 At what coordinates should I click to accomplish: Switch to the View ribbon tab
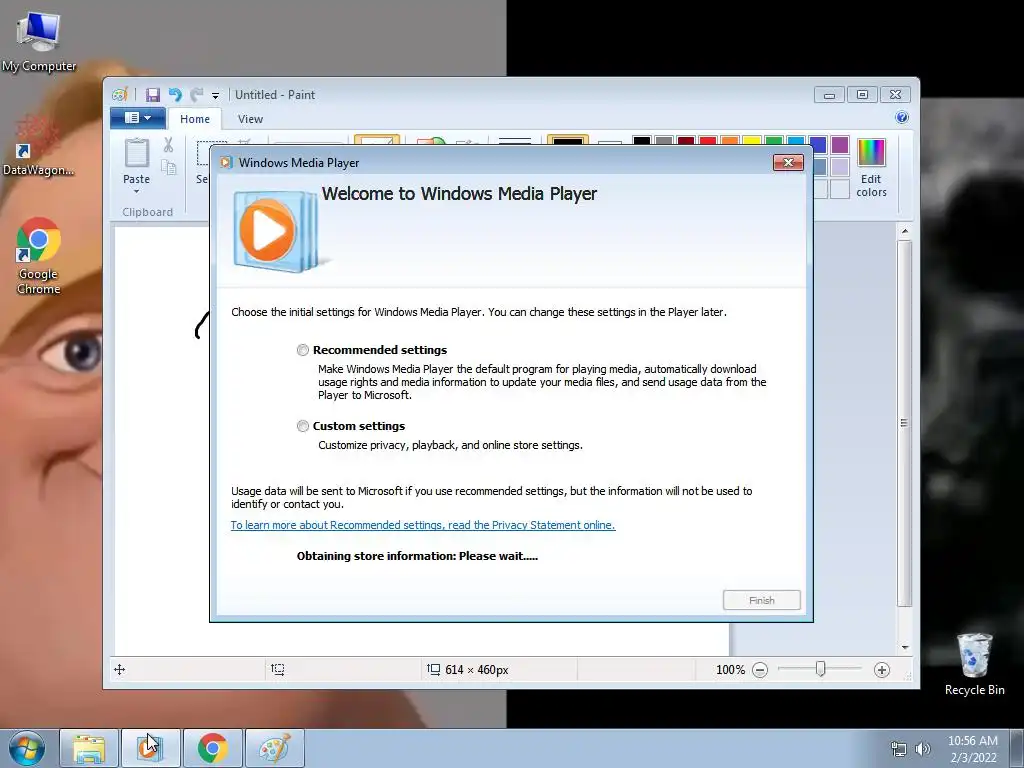click(x=250, y=119)
